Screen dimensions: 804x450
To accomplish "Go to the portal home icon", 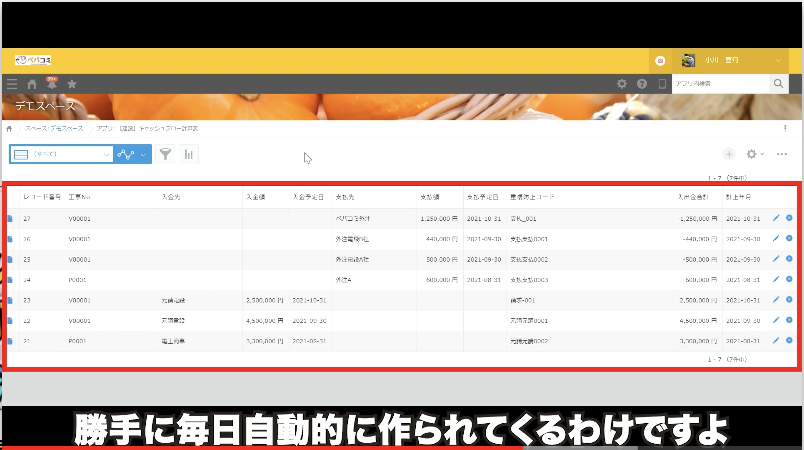I will pos(32,85).
